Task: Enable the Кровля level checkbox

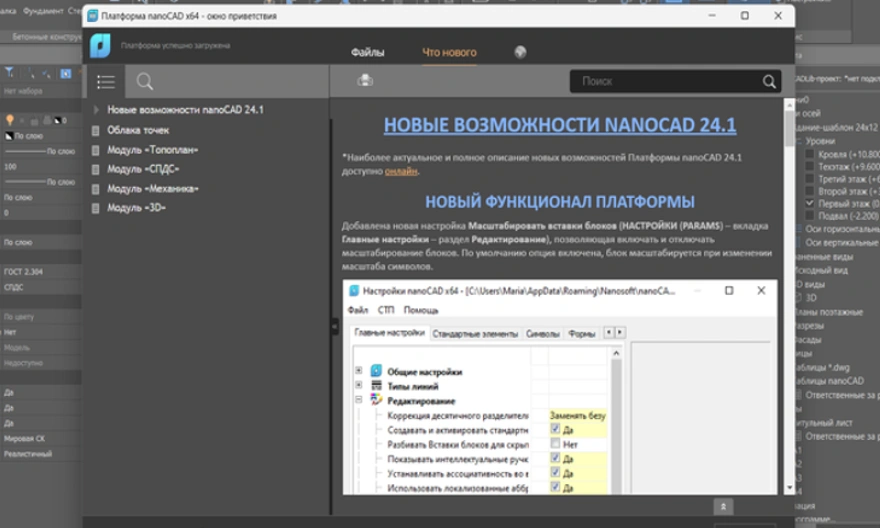Action: (809, 156)
